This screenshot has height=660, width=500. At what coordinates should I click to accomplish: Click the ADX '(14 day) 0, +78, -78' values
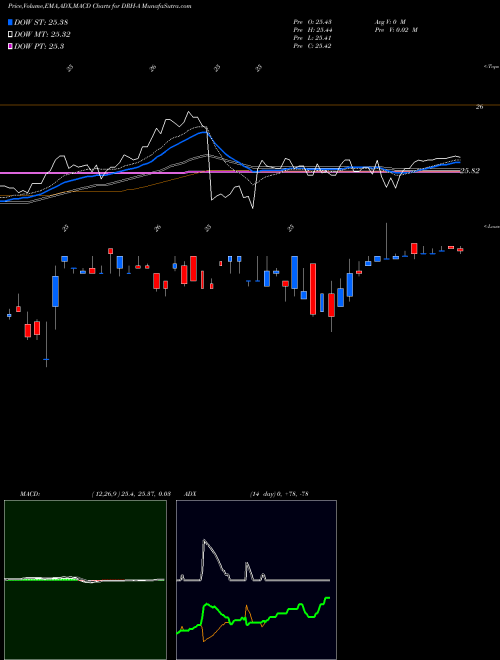click(279, 494)
